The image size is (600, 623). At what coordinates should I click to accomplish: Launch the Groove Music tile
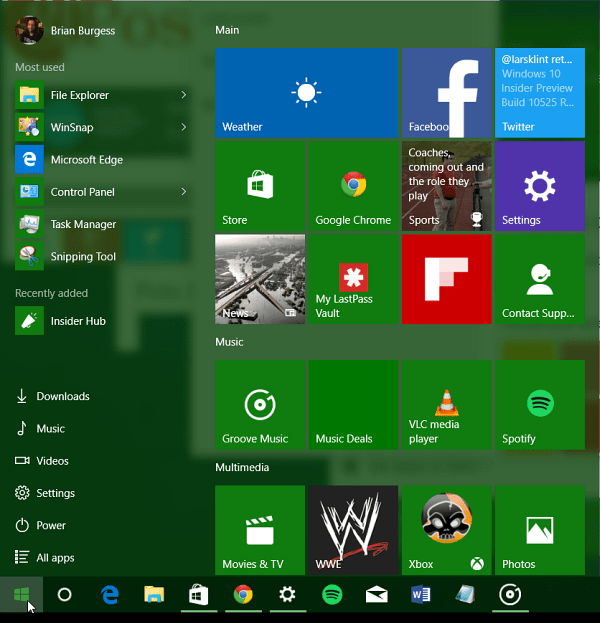point(260,405)
